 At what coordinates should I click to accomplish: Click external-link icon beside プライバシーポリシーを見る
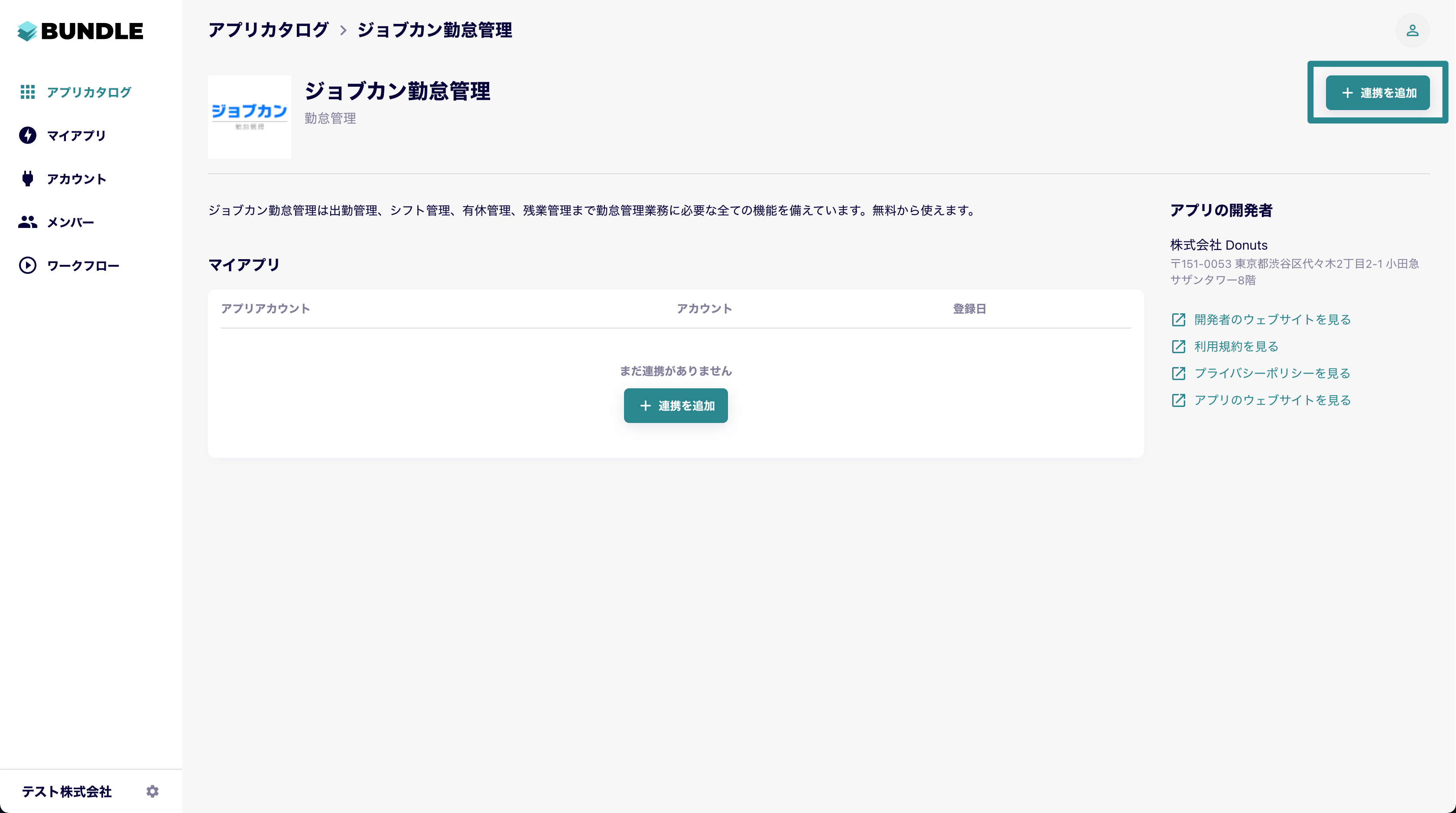[x=1179, y=373]
